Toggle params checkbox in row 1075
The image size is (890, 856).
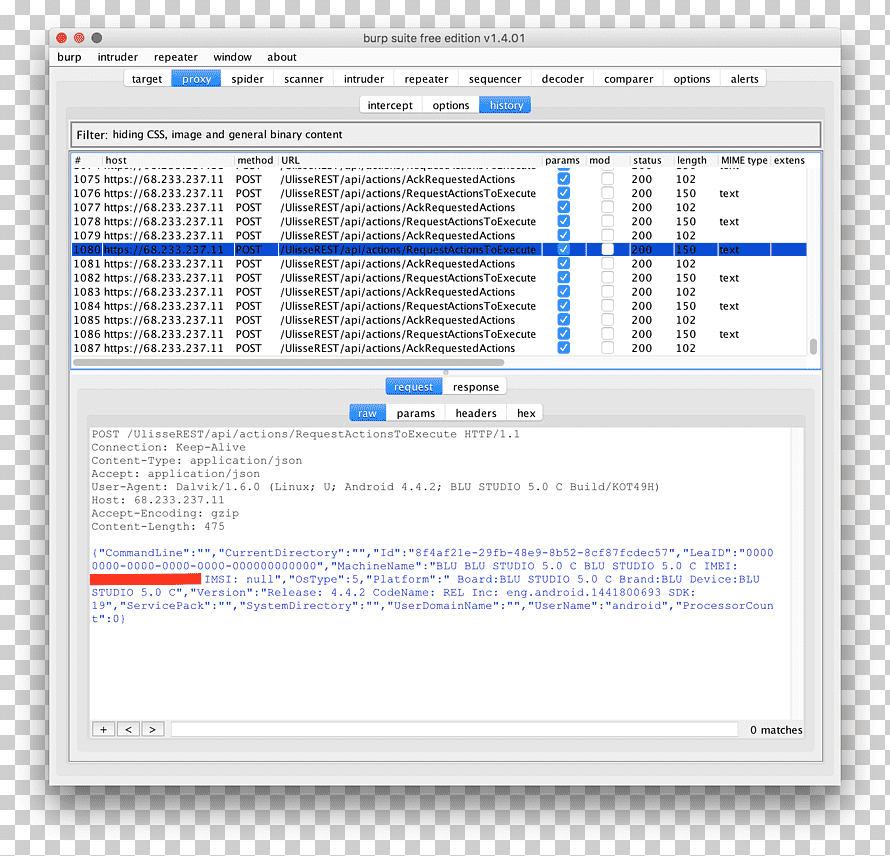tap(564, 179)
